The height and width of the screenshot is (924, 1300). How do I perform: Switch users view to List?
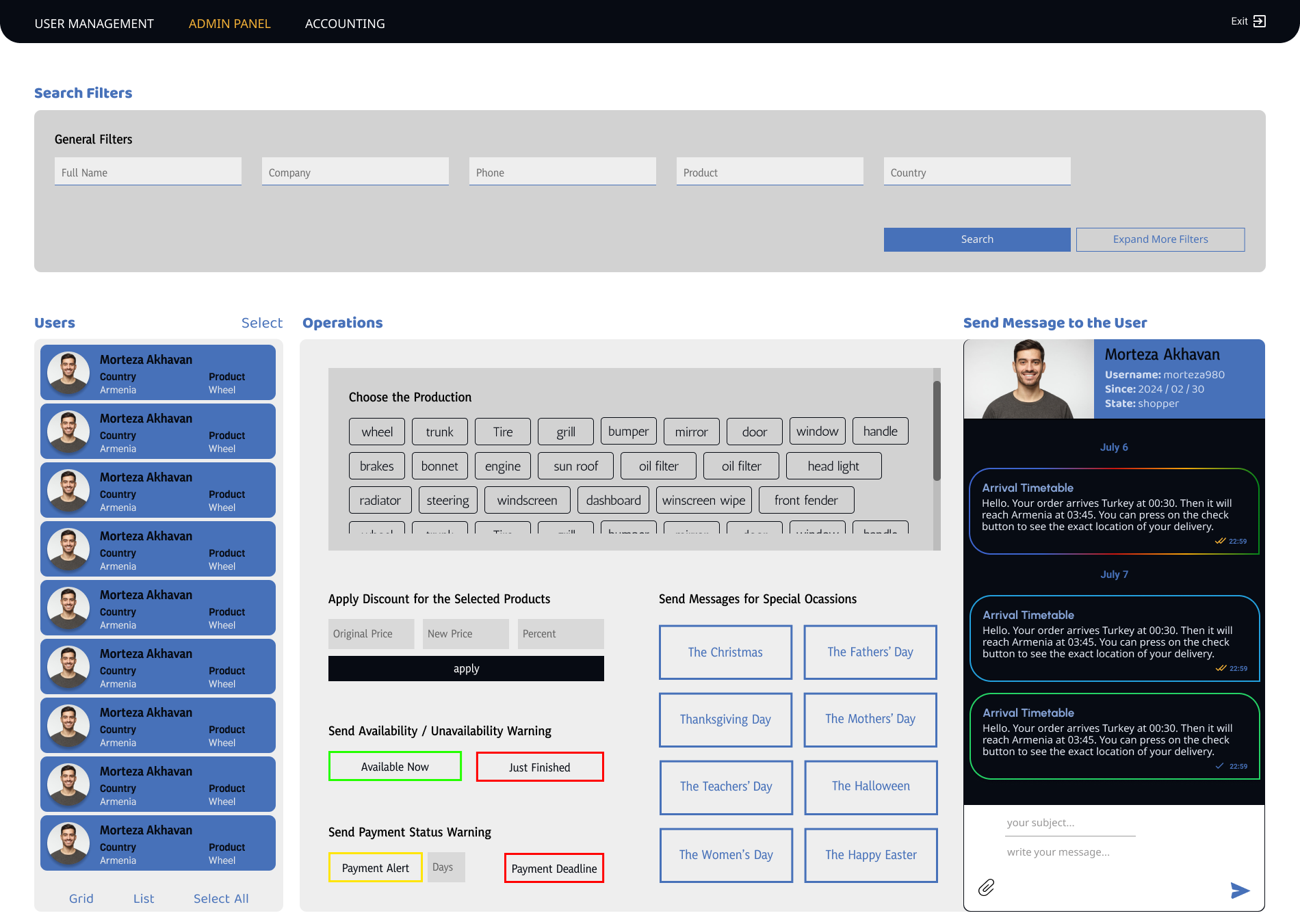point(144,899)
